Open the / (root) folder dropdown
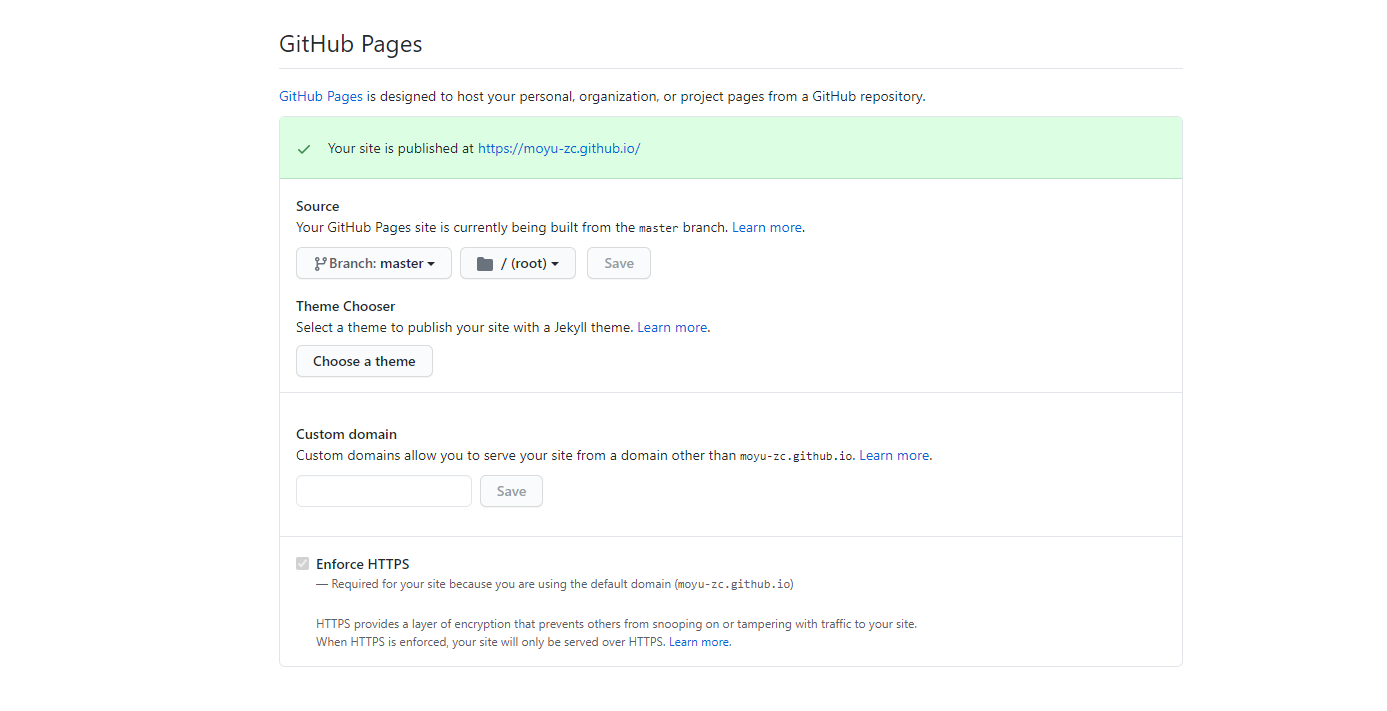Viewport: 1387px width, 711px height. [x=518, y=263]
